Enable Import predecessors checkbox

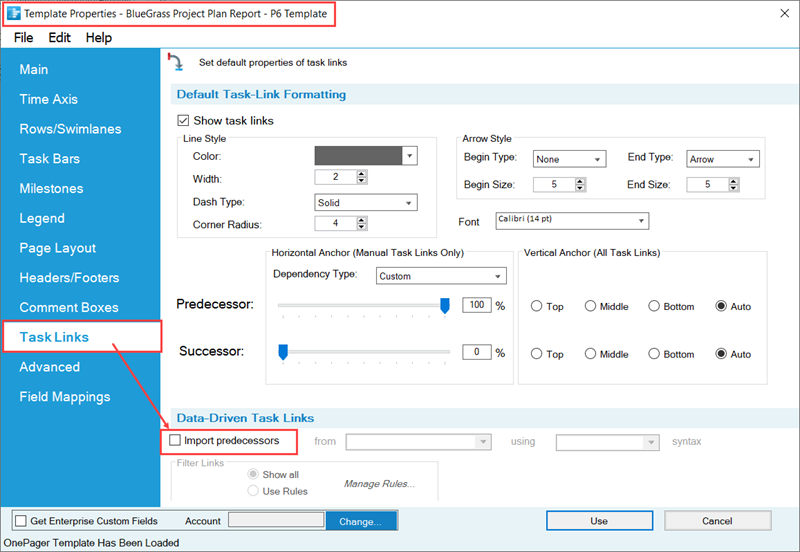[175, 440]
